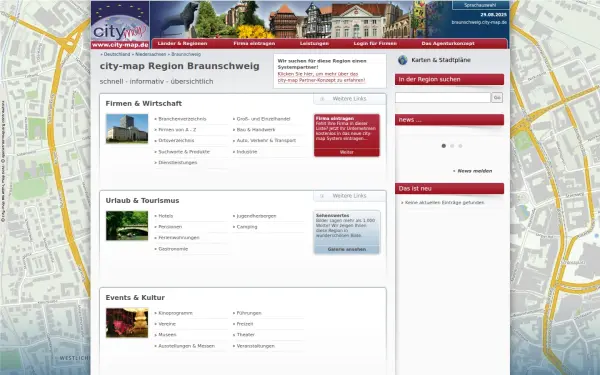Open Museen link
600x375 pixels.
(x=167, y=335)
